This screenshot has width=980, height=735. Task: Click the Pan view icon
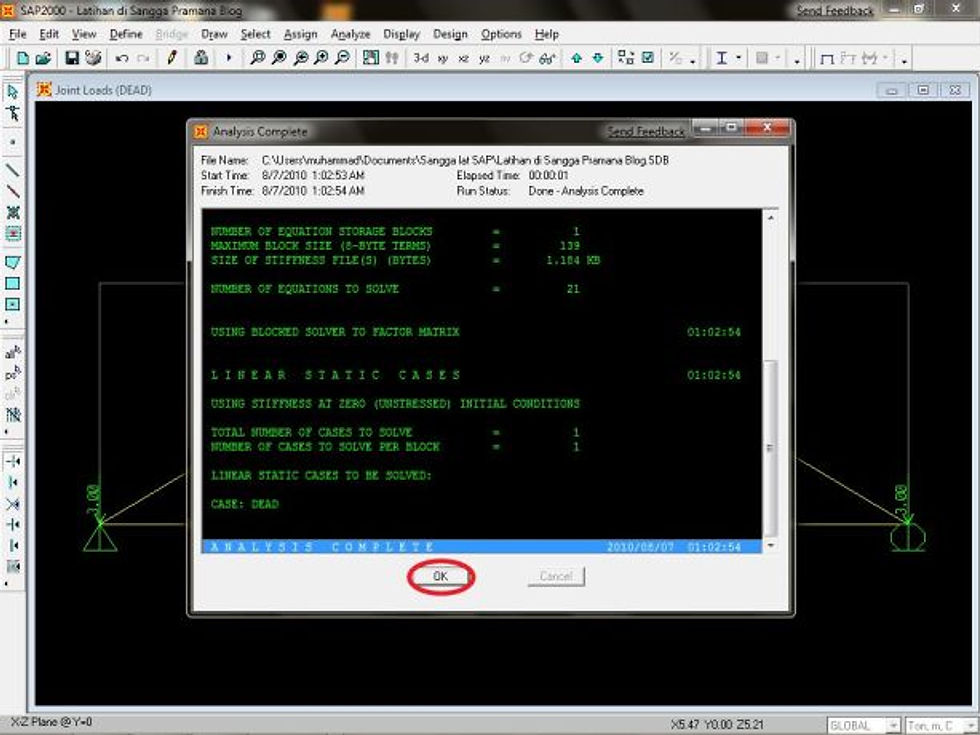(x=371, y=58)
